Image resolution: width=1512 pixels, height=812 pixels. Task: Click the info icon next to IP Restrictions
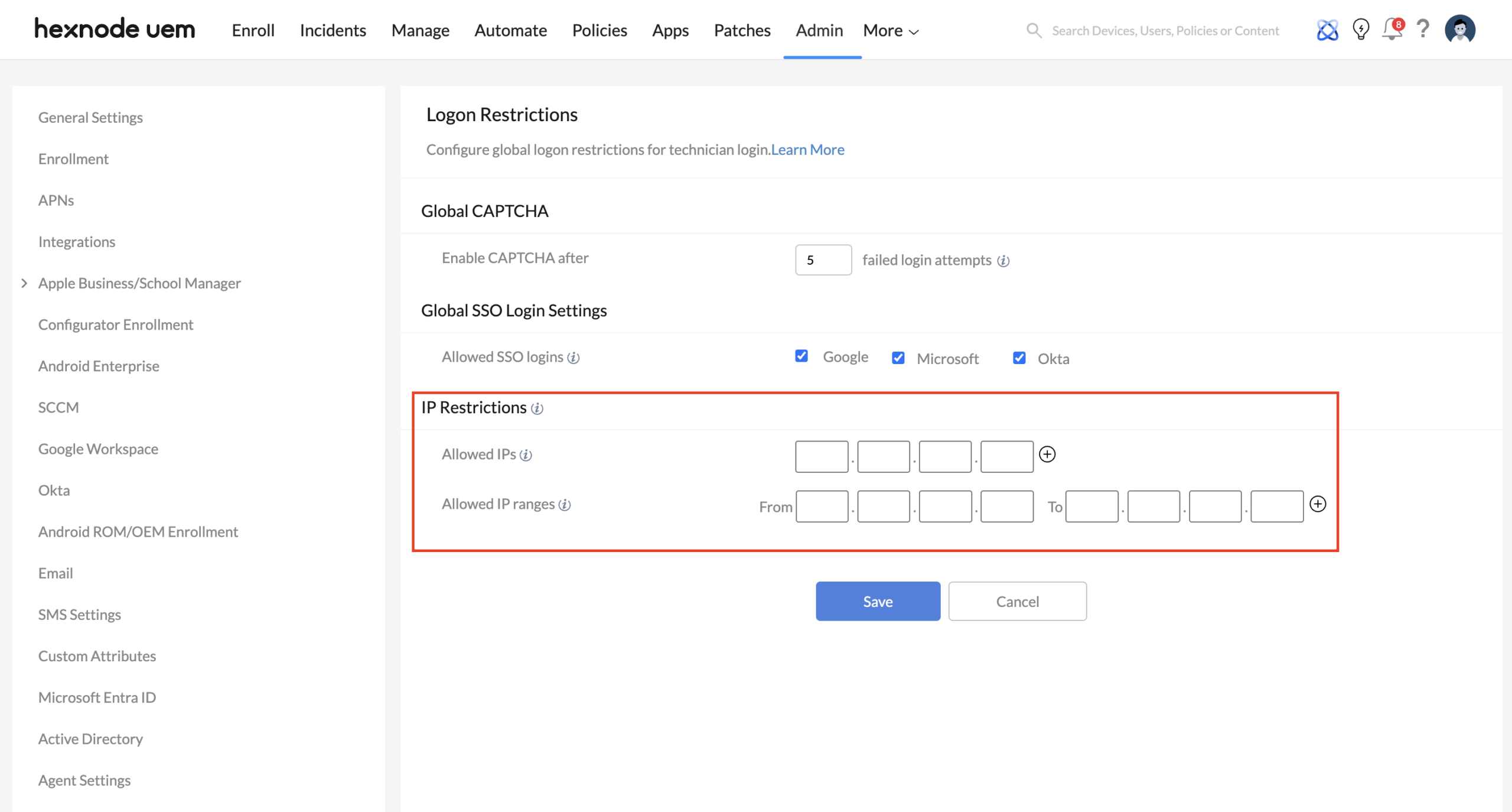click(537, 408)
